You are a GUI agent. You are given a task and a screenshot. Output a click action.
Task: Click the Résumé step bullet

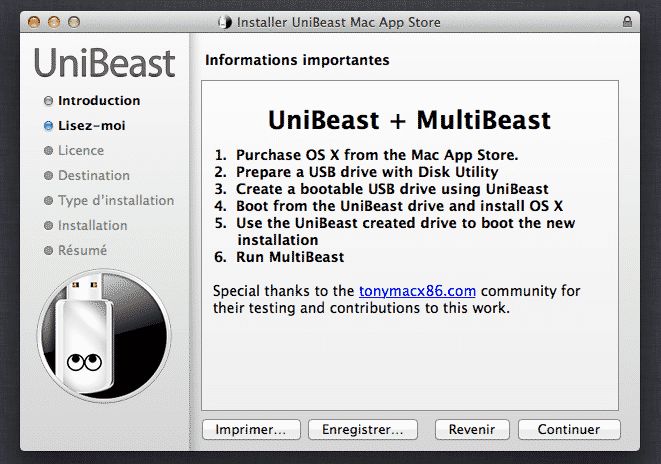coord(48,250)
